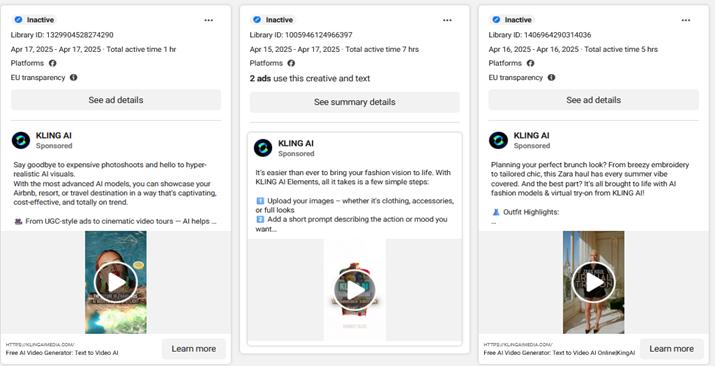Open the three-dot menu on ad 1406964290314036

click(x=686, y=20)
